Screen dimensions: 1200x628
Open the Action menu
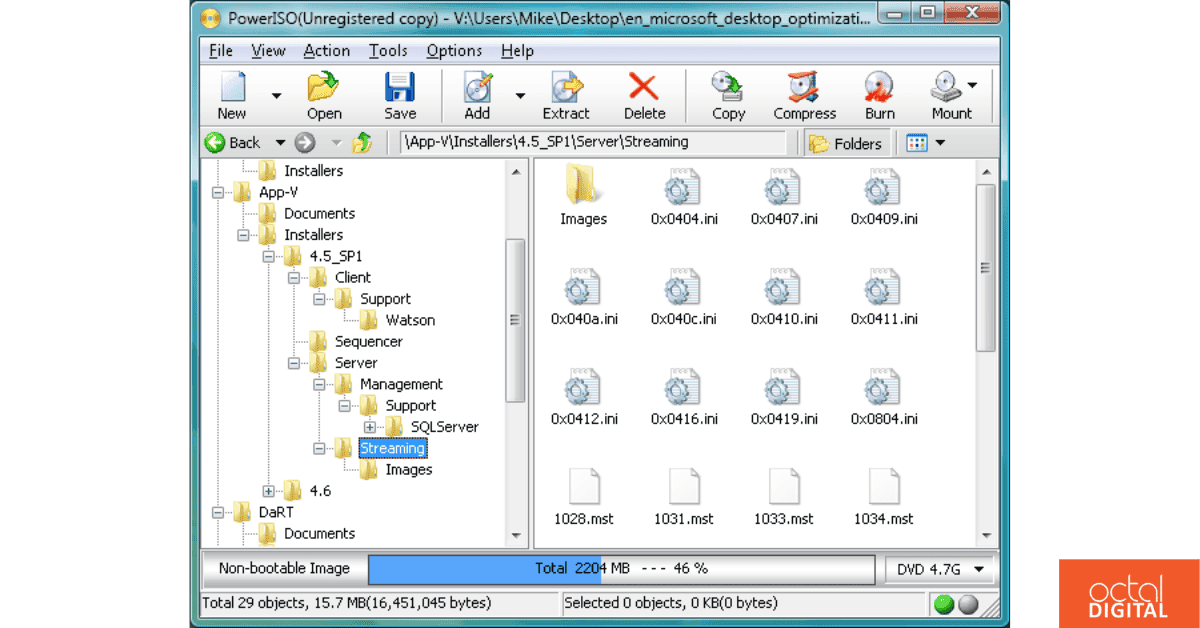327,50
